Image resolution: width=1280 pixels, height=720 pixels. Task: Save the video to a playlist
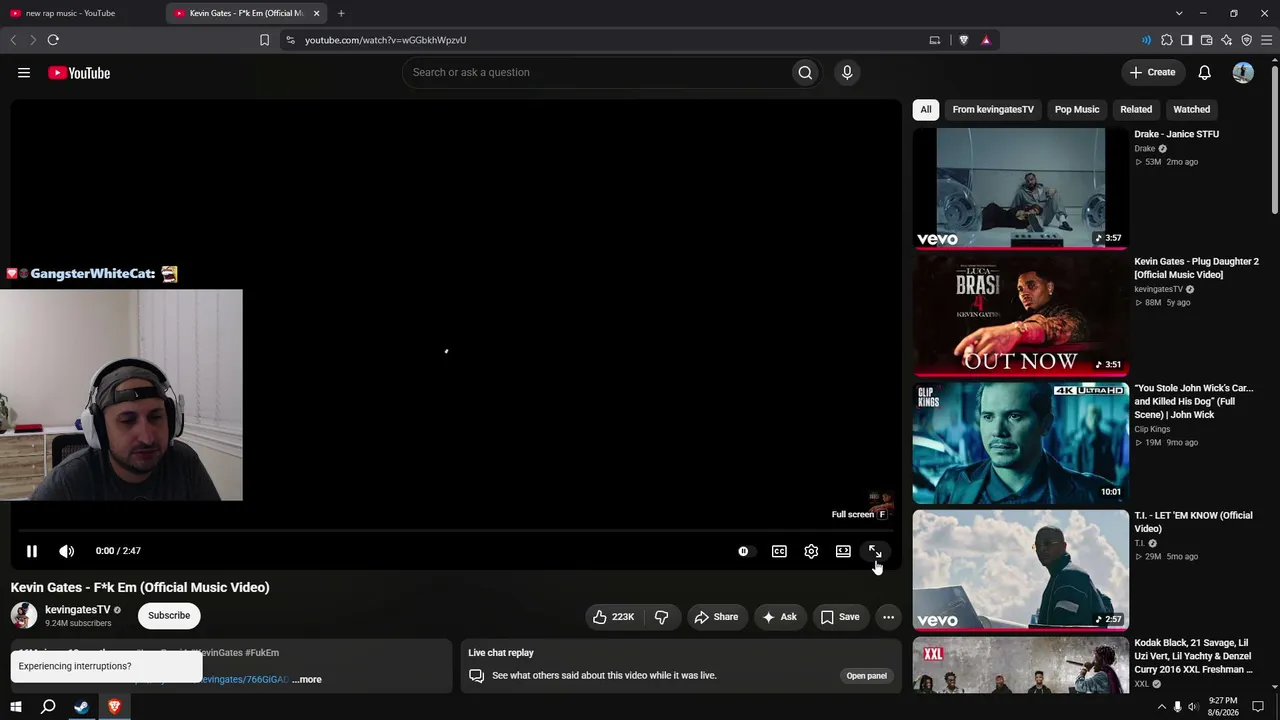coord(840,617)
